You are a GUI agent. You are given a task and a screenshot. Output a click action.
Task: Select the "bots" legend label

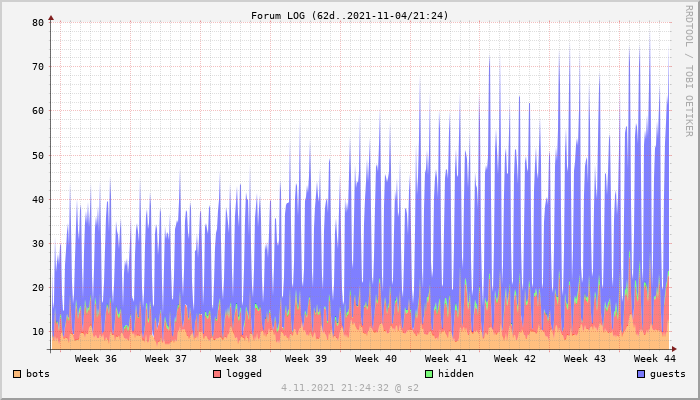click(x=38, y=374)
